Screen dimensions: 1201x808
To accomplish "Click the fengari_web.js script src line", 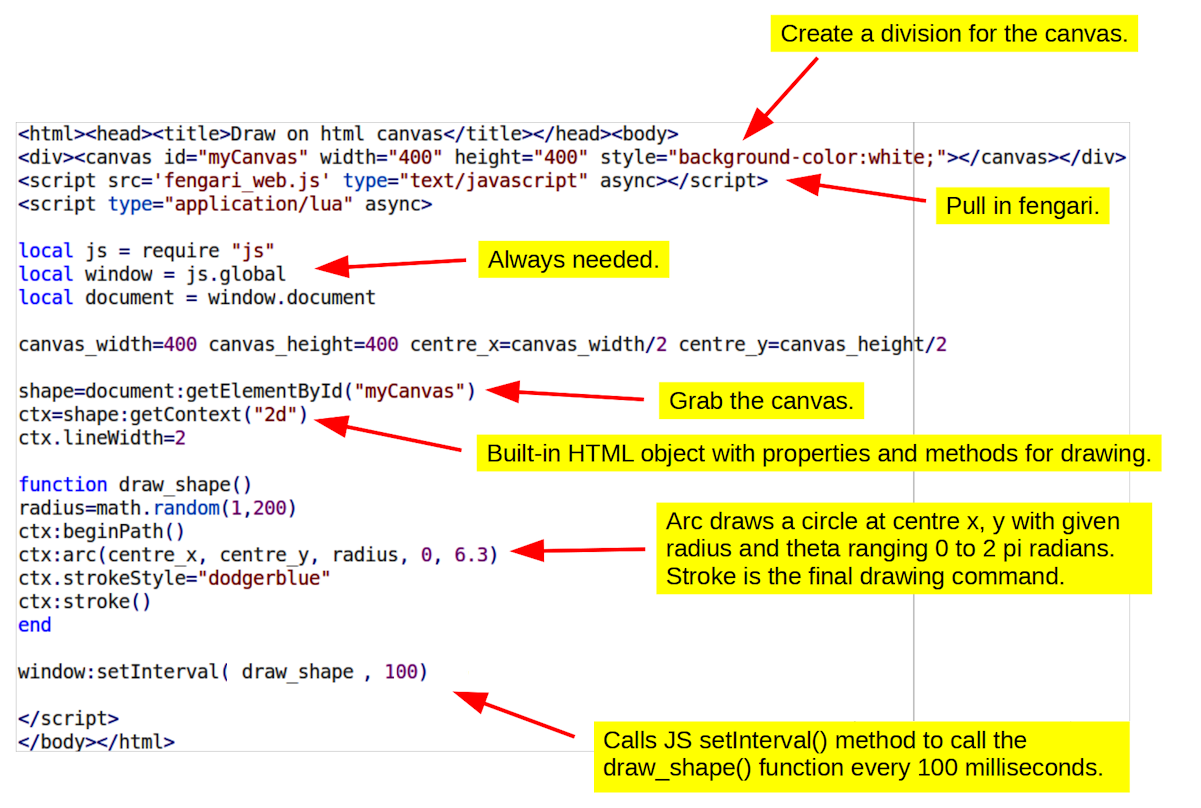I will (x=392, y=181).
